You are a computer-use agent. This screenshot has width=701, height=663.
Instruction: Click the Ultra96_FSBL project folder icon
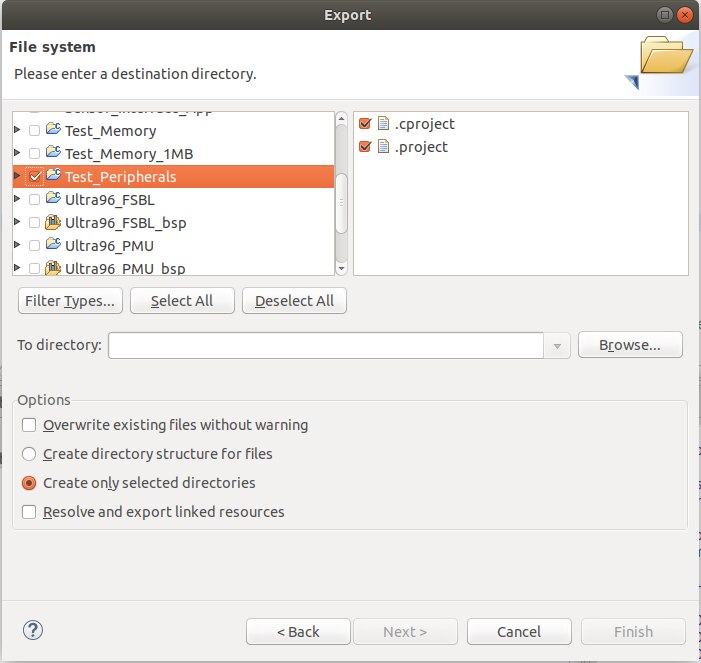tap(54, 199)
